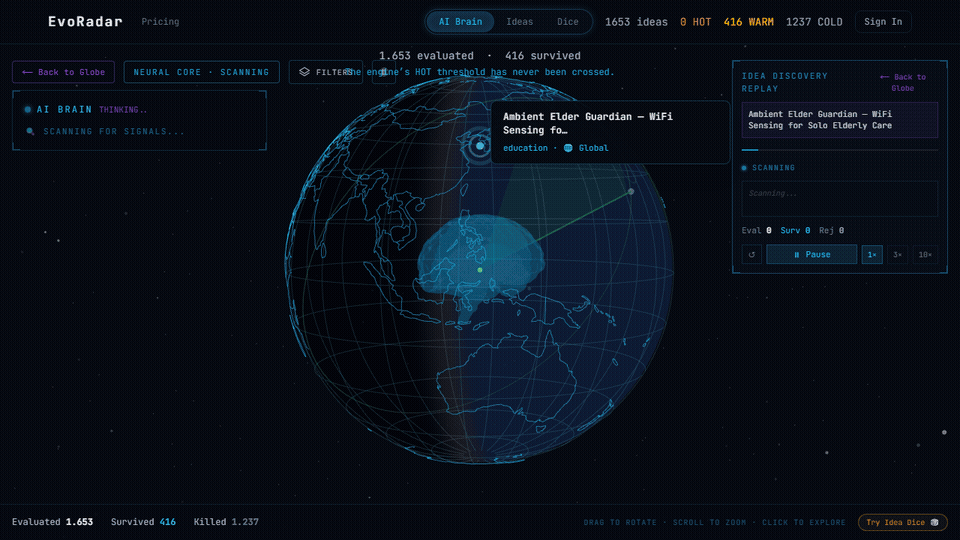Open the Filters panel
960x540 pixels.
pyautogui.click(x=326, y=72)
